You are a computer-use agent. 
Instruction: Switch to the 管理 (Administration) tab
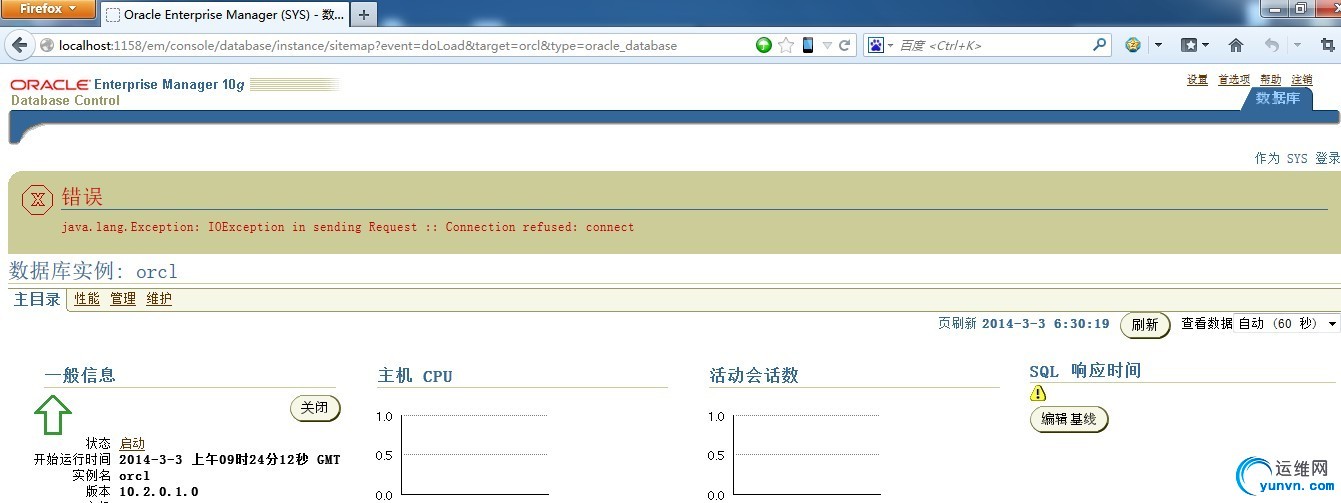(x=123, y=299)
